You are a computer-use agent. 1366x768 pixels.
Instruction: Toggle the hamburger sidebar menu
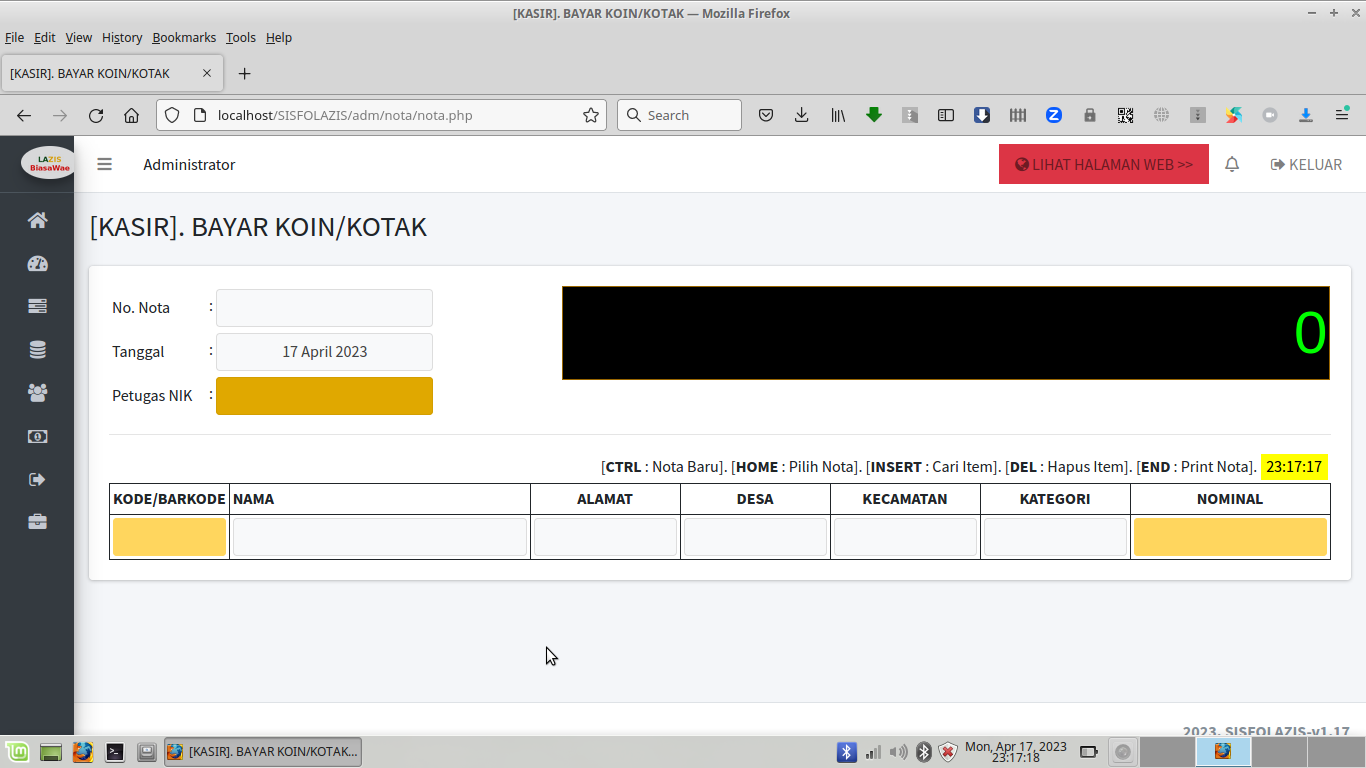click(x=104, y=164)
